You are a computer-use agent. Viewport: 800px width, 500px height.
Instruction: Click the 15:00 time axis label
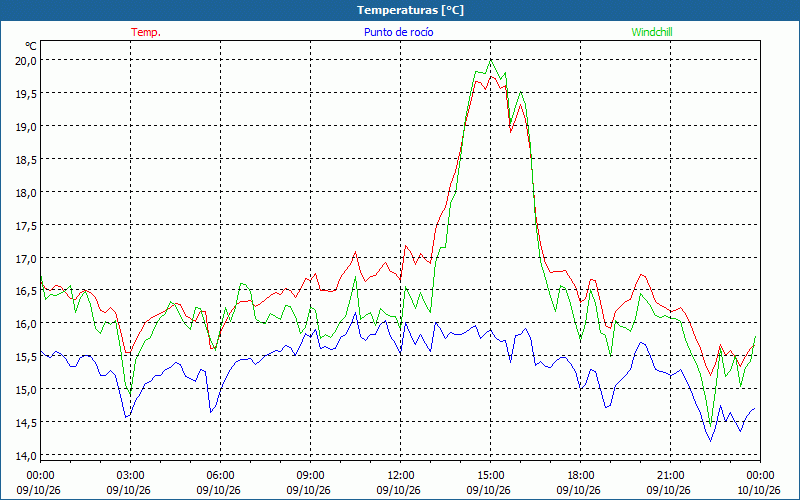click(490, 475)
